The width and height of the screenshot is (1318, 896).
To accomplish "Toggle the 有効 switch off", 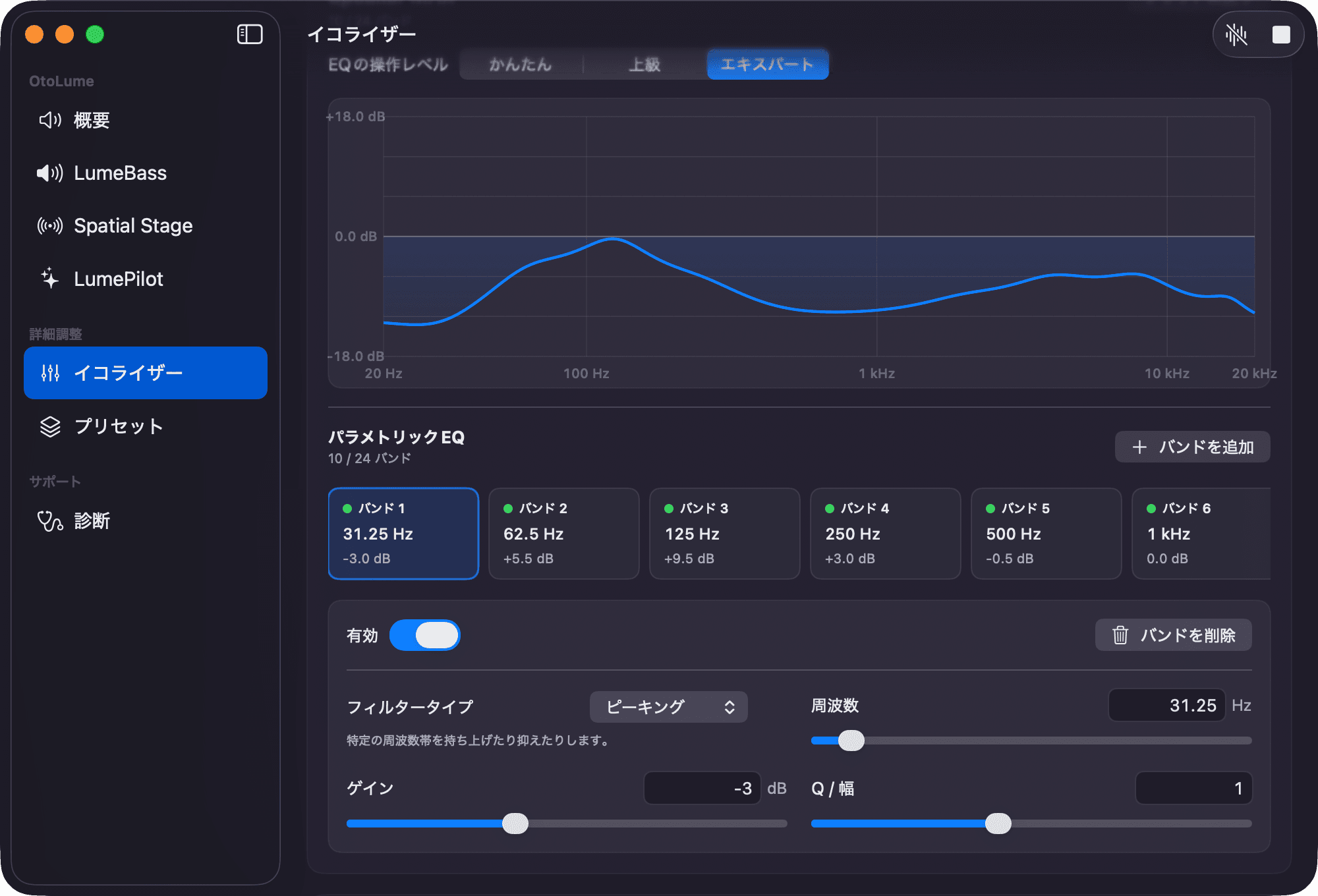I will click(425, 635).
